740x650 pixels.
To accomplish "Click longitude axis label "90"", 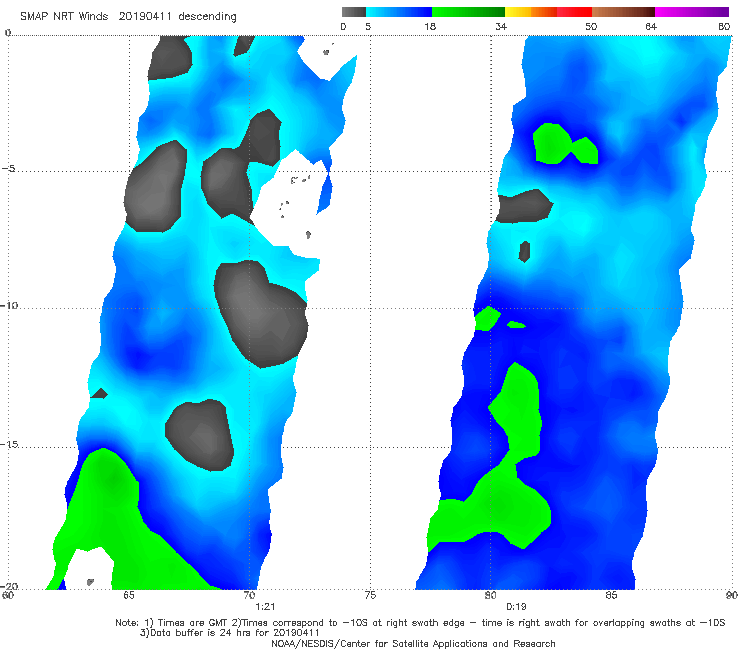I will [x=732, y=595].
